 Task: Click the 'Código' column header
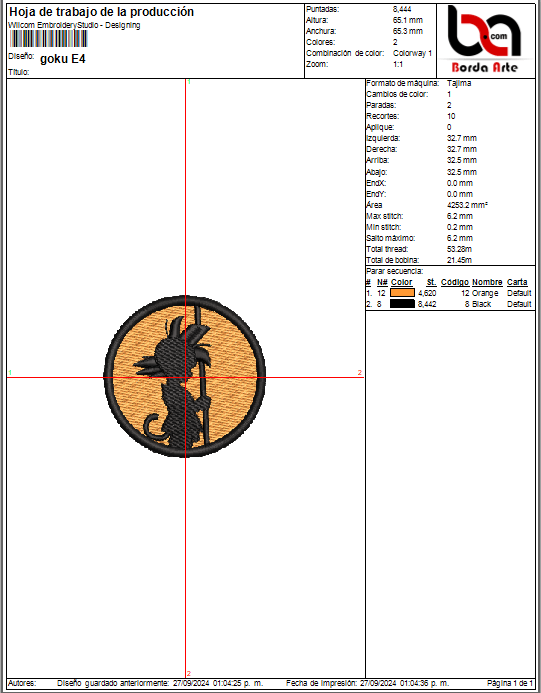[455, 282]
